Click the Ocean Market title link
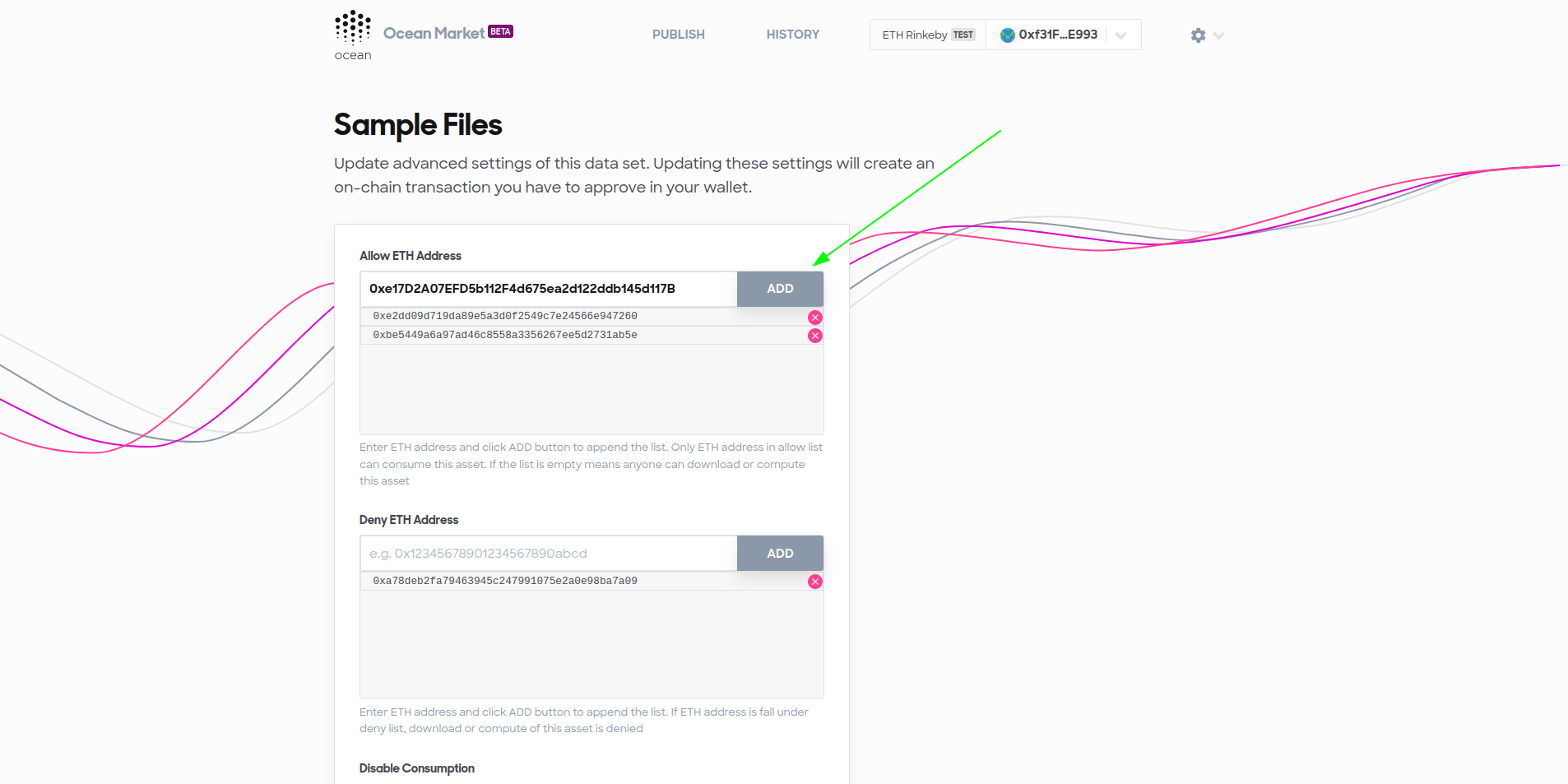 pyautogui.click(x=434, y=34)
